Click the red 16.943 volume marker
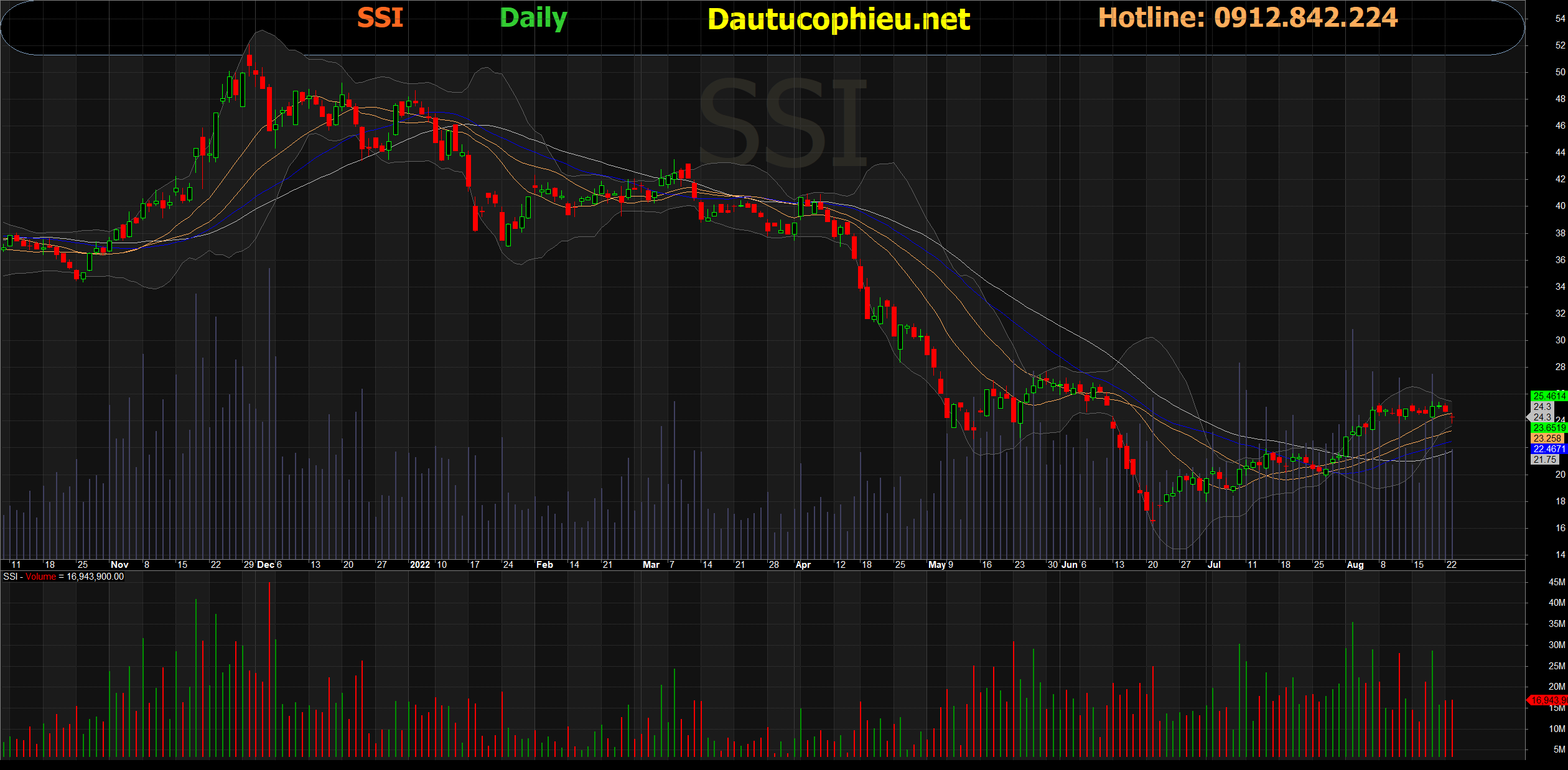The image size is (1568, 770). (x=1548, y=700)
